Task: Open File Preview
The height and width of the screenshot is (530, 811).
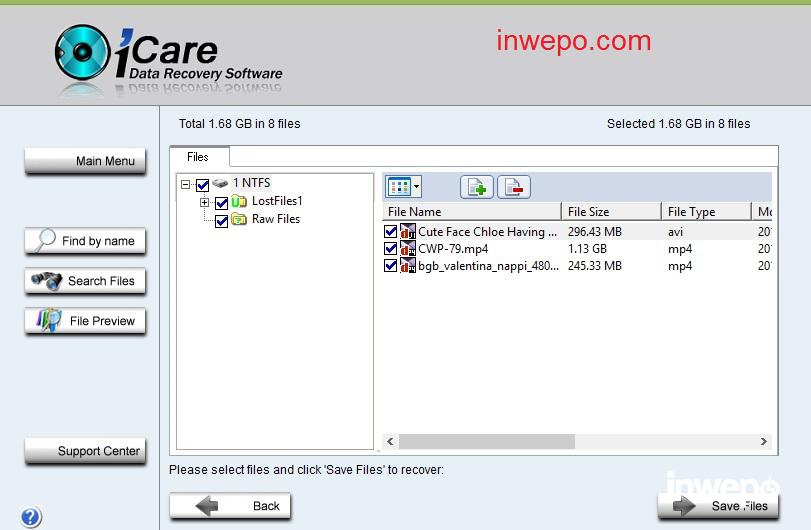Action: 85,321
